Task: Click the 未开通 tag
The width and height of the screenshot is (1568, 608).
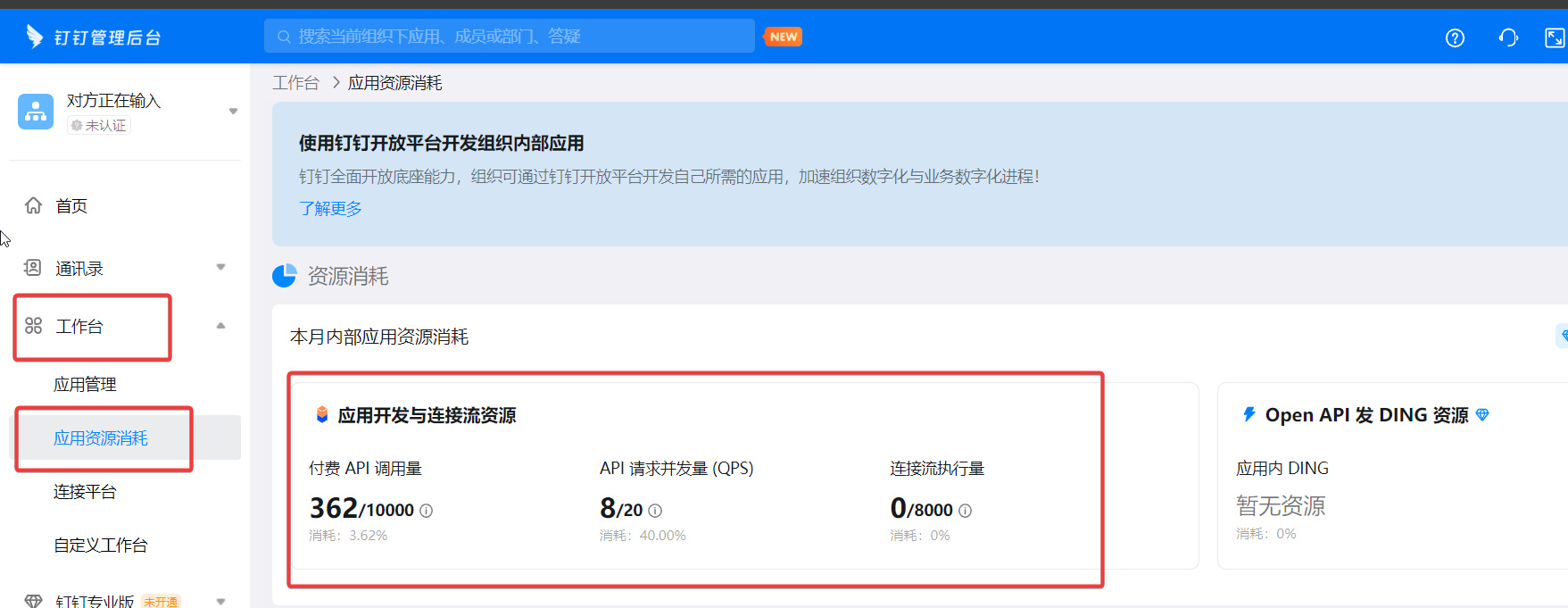Action: click(x=161, y=602)
